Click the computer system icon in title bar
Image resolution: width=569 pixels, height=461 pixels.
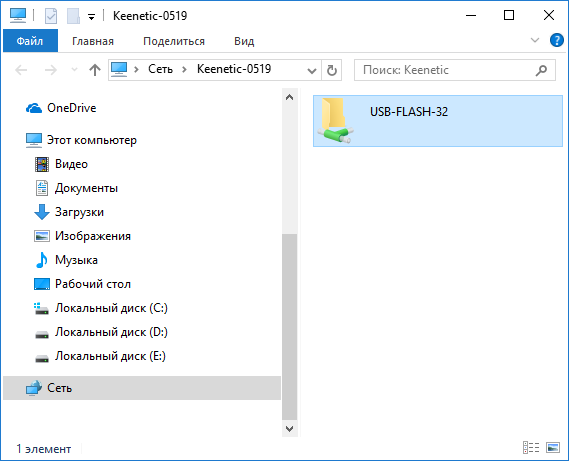18,16
